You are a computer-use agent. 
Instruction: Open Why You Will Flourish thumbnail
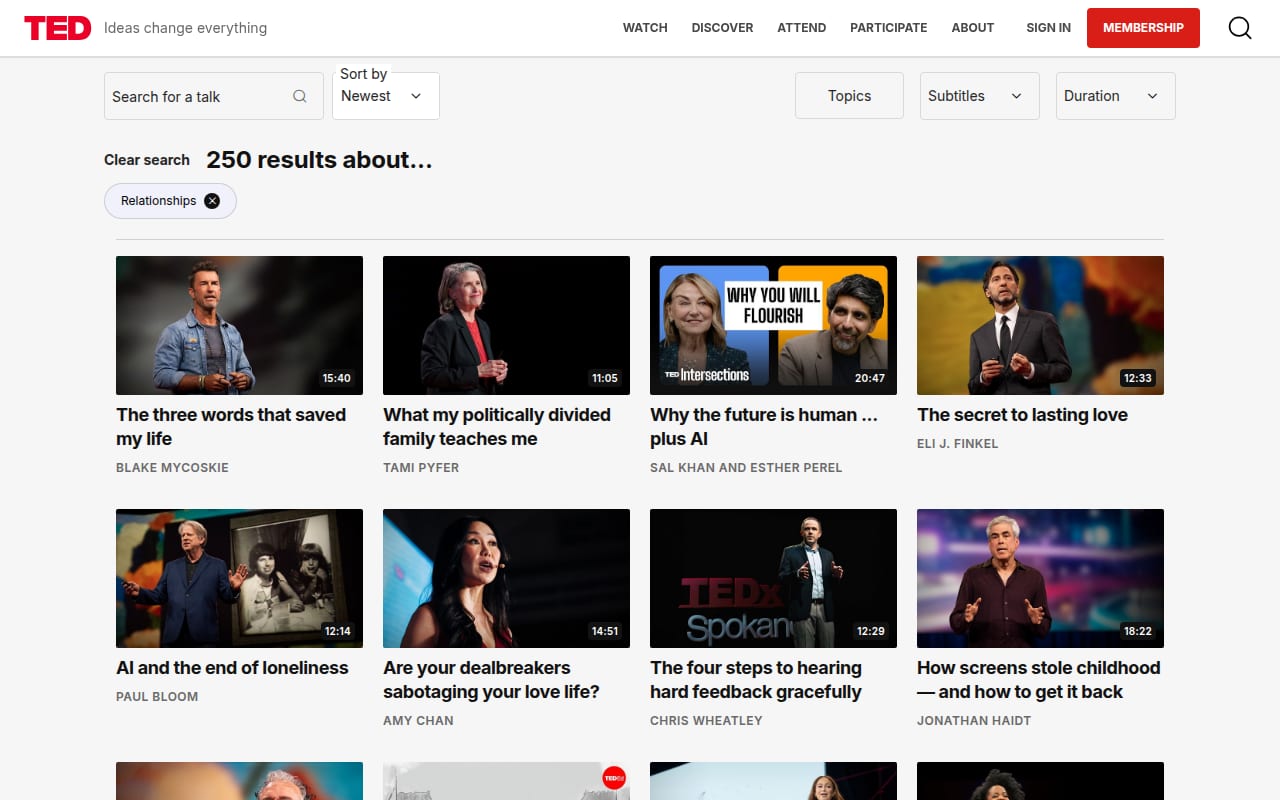[x=773, y=325]
